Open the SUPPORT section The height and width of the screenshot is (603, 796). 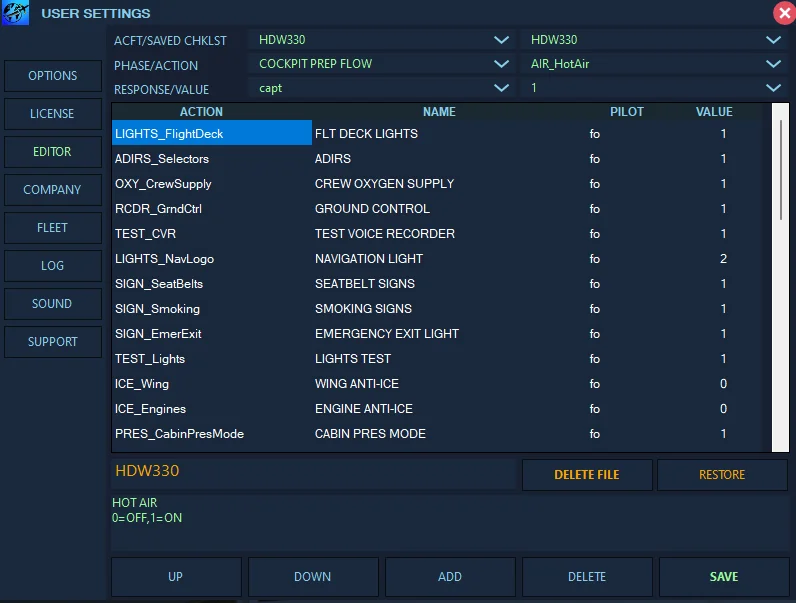(53, 342)
